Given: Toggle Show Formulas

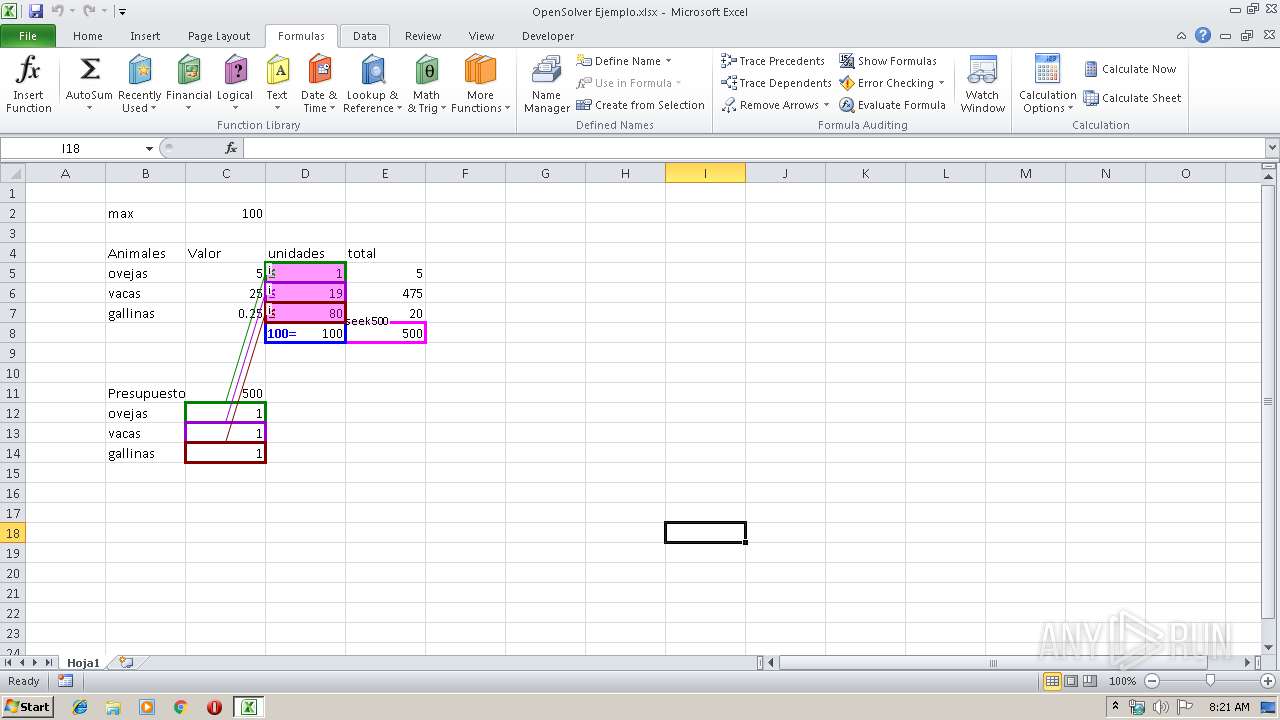Looking at the screenshot, I should click(888, 61).
